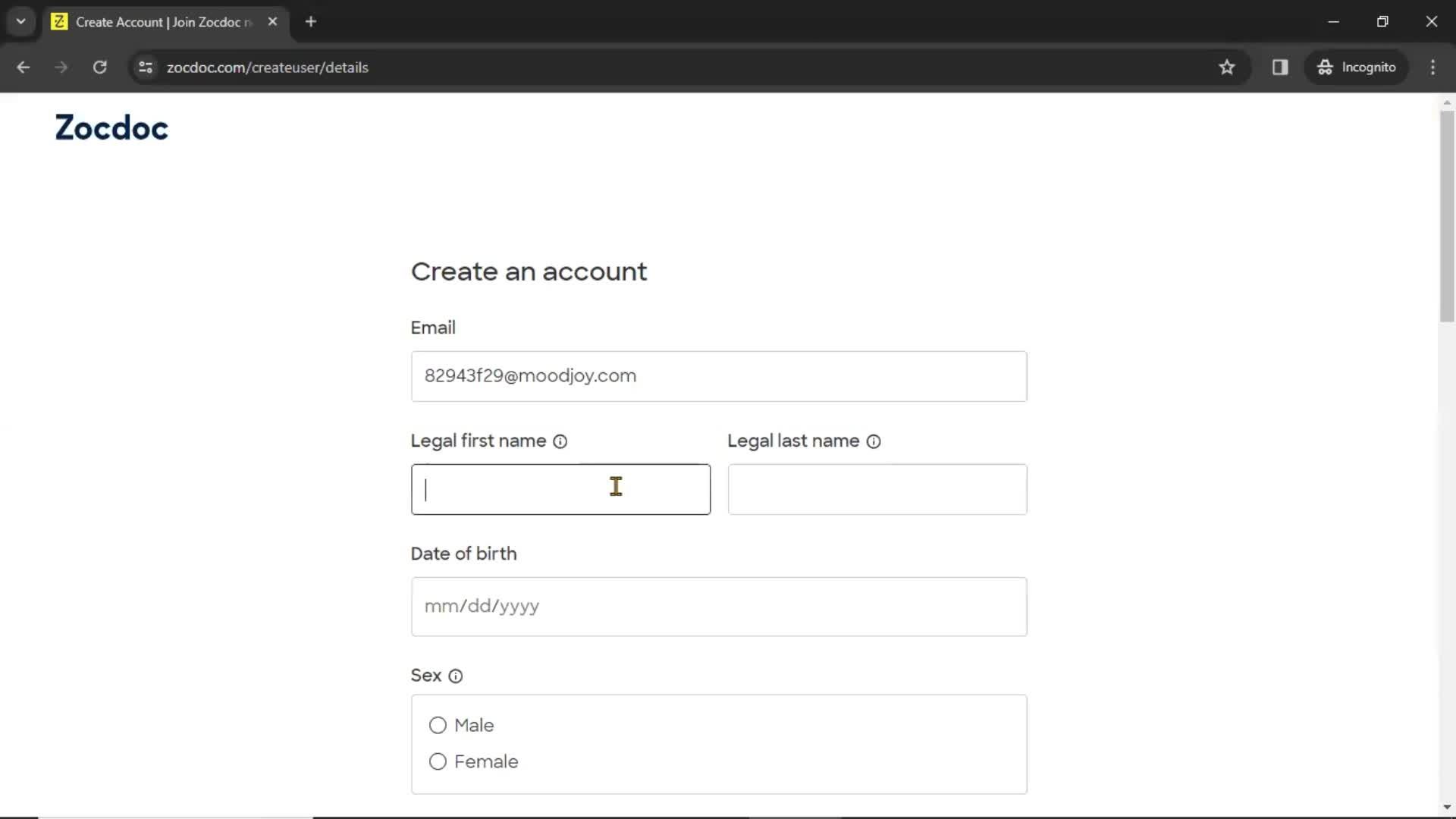Focus the Email input field
Viewport: 1456px width, 819px height.
click(x=719, y=376)
